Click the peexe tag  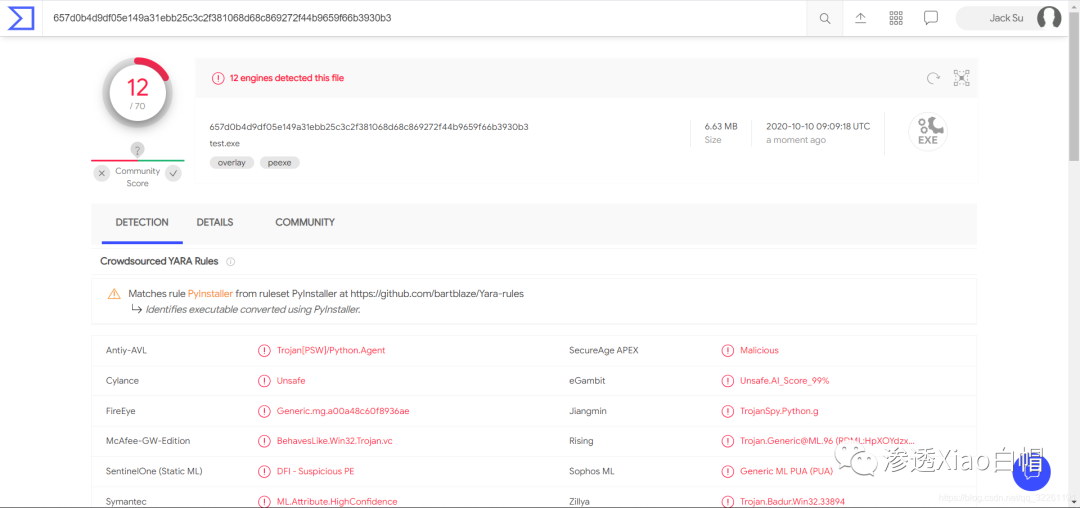click(x=280, y=163)
